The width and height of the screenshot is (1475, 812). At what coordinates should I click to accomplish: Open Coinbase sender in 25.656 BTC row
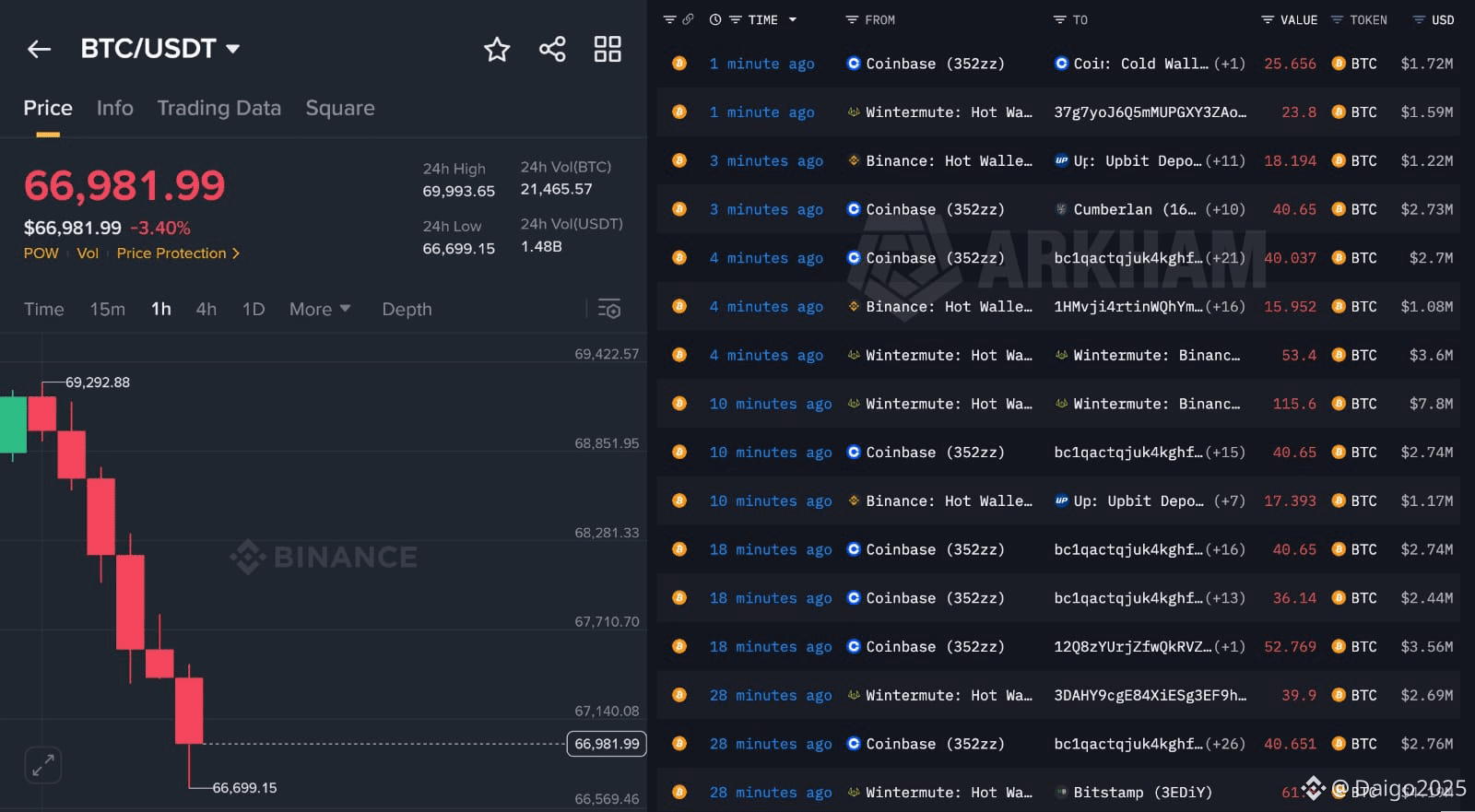[x=926, y=64]
